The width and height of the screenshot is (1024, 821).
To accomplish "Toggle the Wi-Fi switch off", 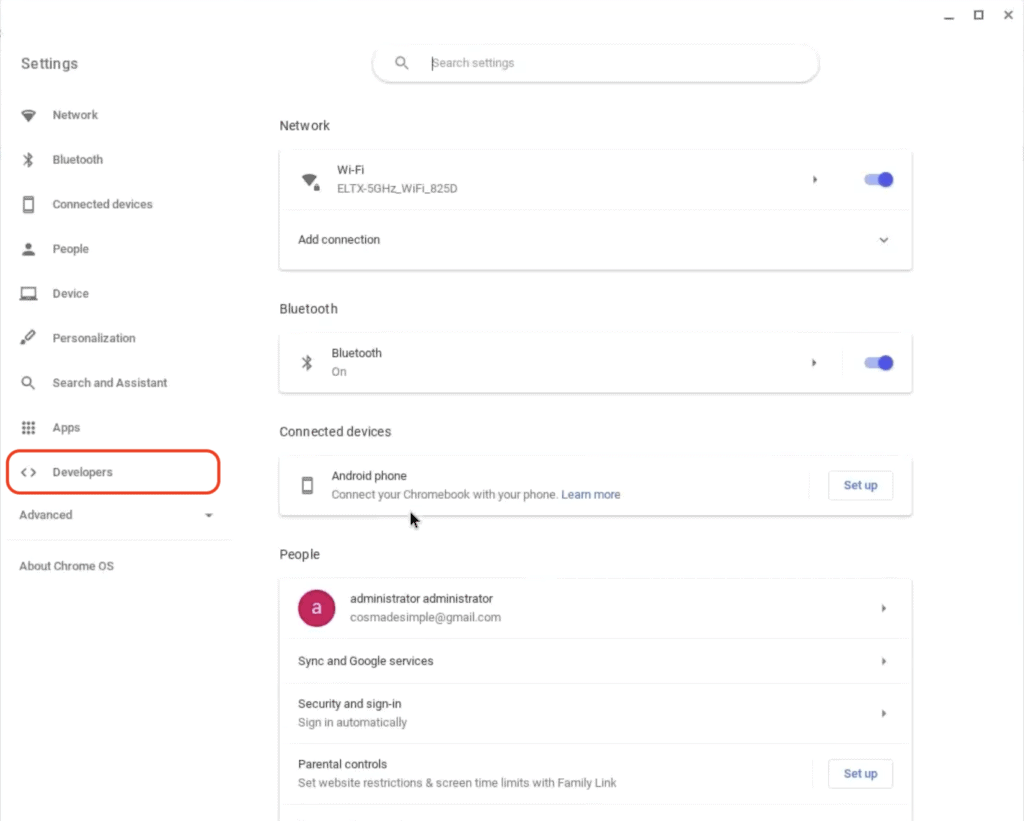I will [877, 179].
